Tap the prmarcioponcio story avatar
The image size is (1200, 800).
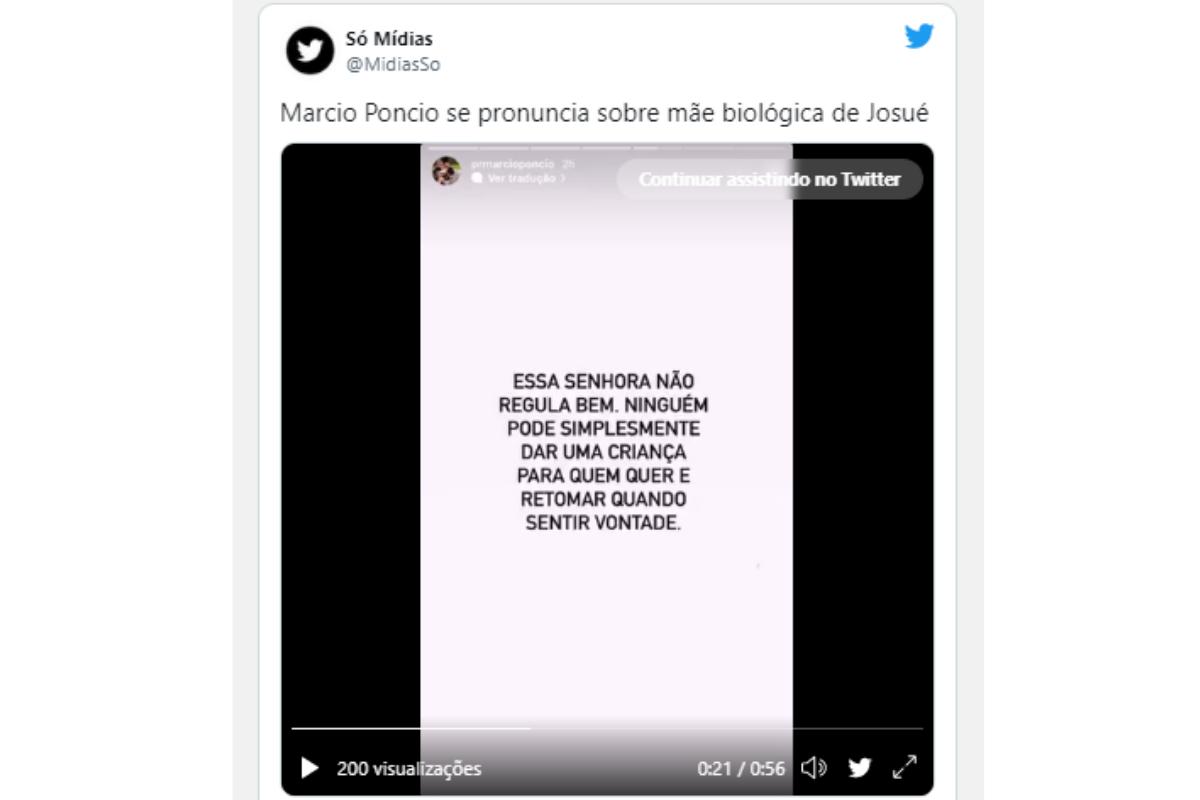click(446, 170)
